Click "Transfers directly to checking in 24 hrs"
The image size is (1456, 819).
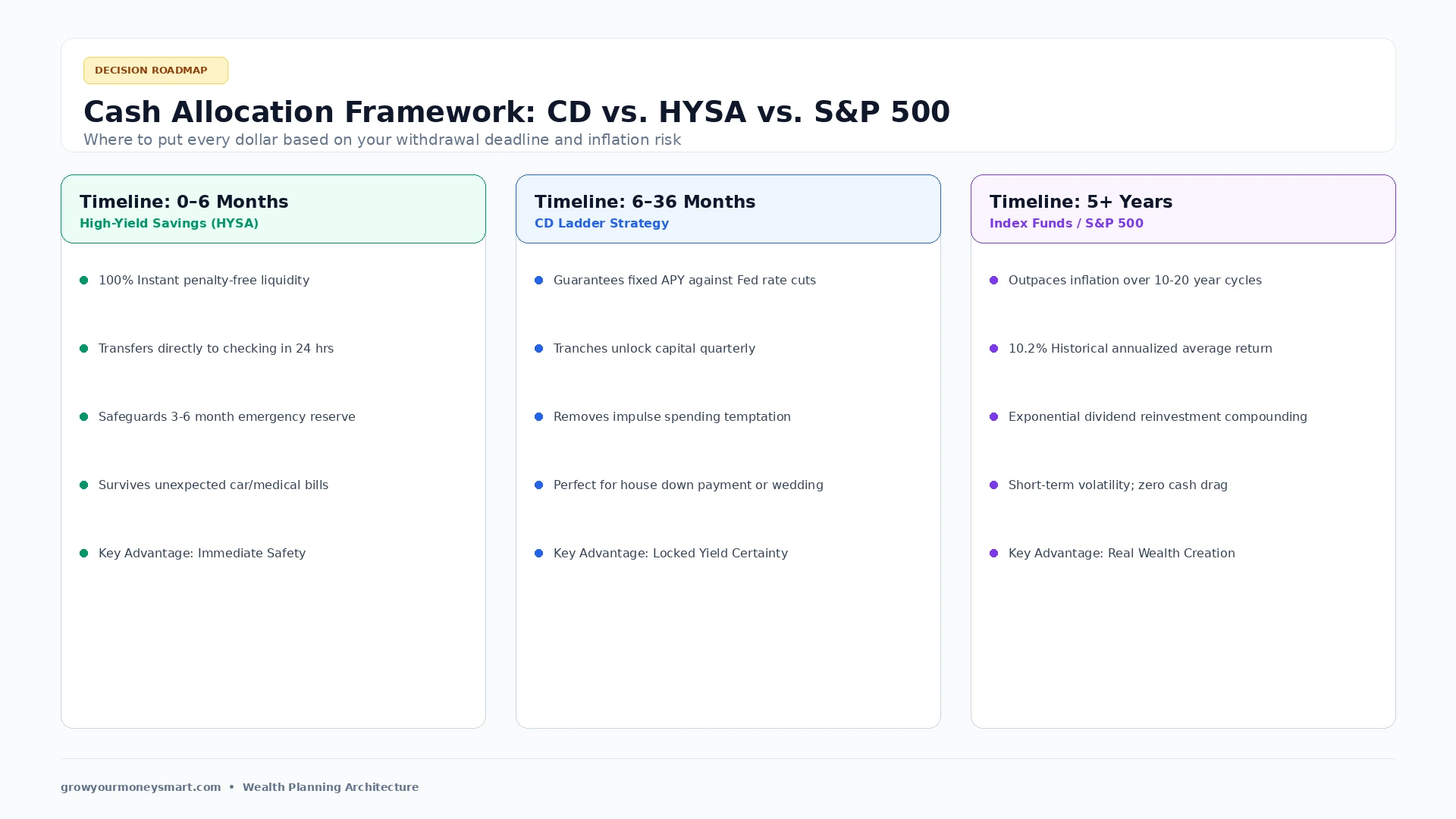[x=216, y=349]
